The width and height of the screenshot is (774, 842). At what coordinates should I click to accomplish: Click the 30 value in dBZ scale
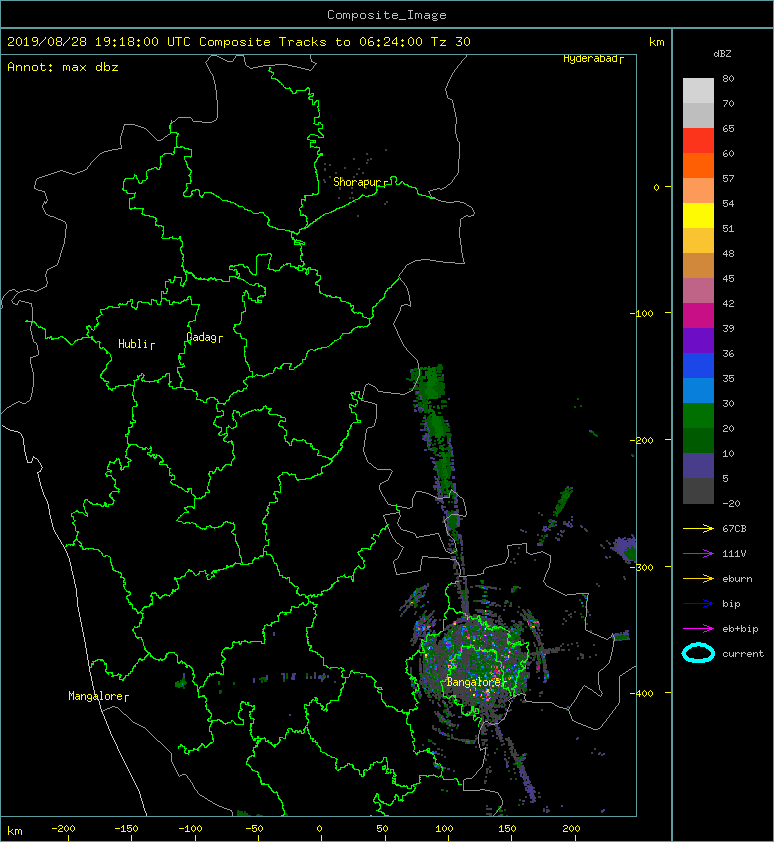click(x=728, y=403)
